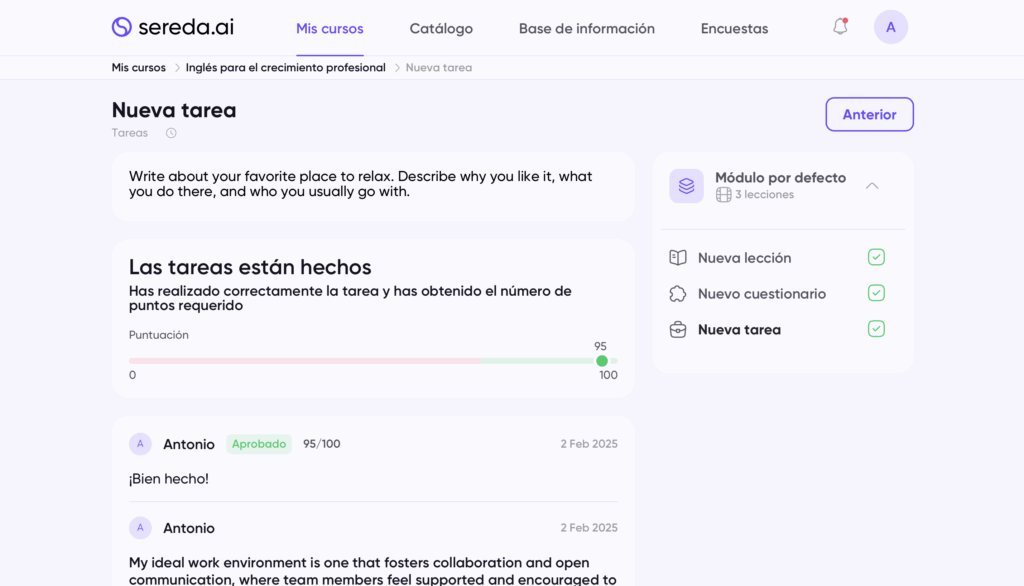Click the Nuevo cuestionario completion checkmark
This screenshot has height=586, width=1024.
(x=876, y=293)
